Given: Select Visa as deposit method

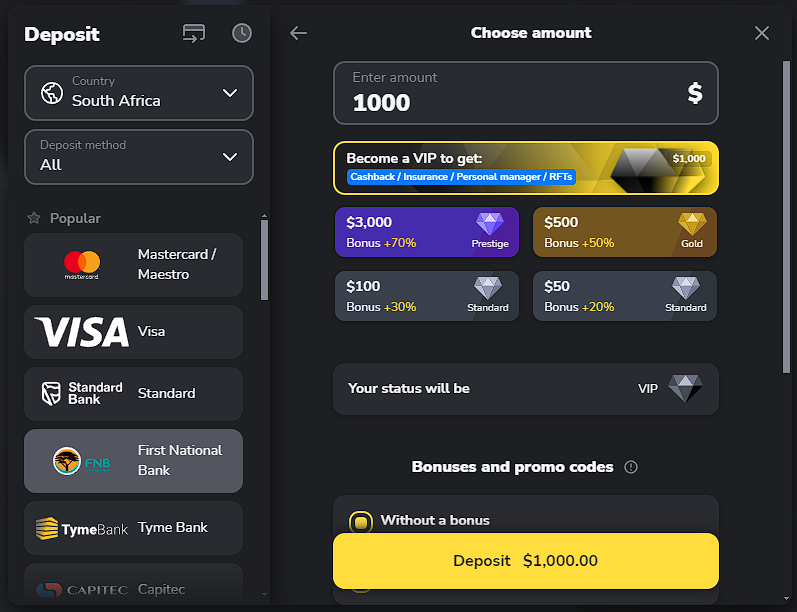Looking at the screenshot, I should click(134, 332).
